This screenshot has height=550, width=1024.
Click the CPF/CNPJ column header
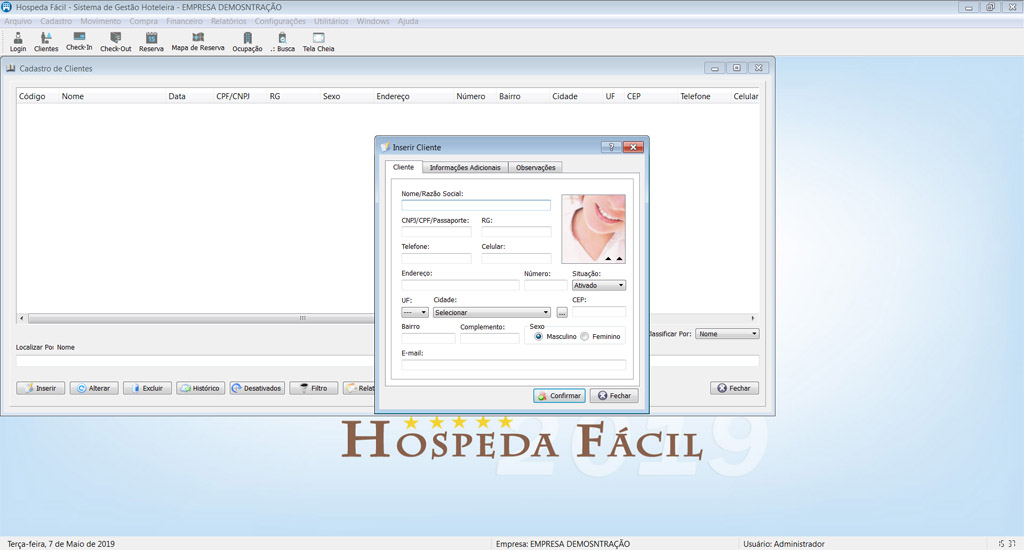coord(233,96)
